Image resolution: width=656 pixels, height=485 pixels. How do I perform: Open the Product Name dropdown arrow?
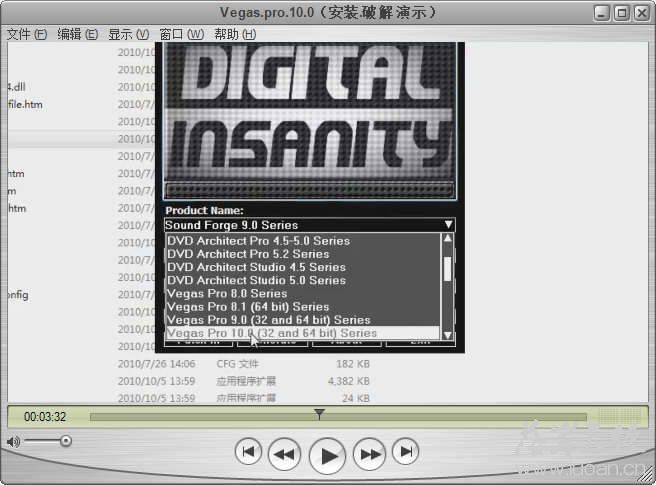448,225
